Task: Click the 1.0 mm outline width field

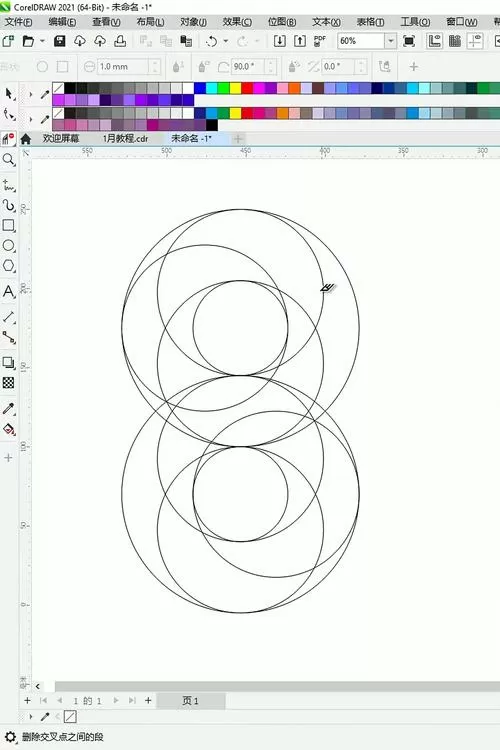Action: tap(123, 66)
